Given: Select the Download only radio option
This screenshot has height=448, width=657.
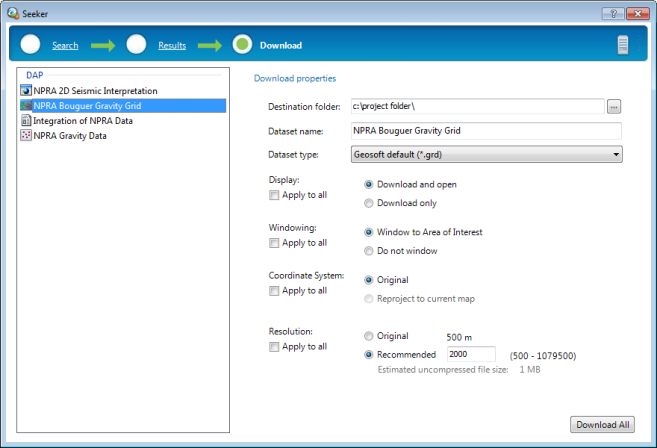Looking at the screenshot, I should click(370, 203).
